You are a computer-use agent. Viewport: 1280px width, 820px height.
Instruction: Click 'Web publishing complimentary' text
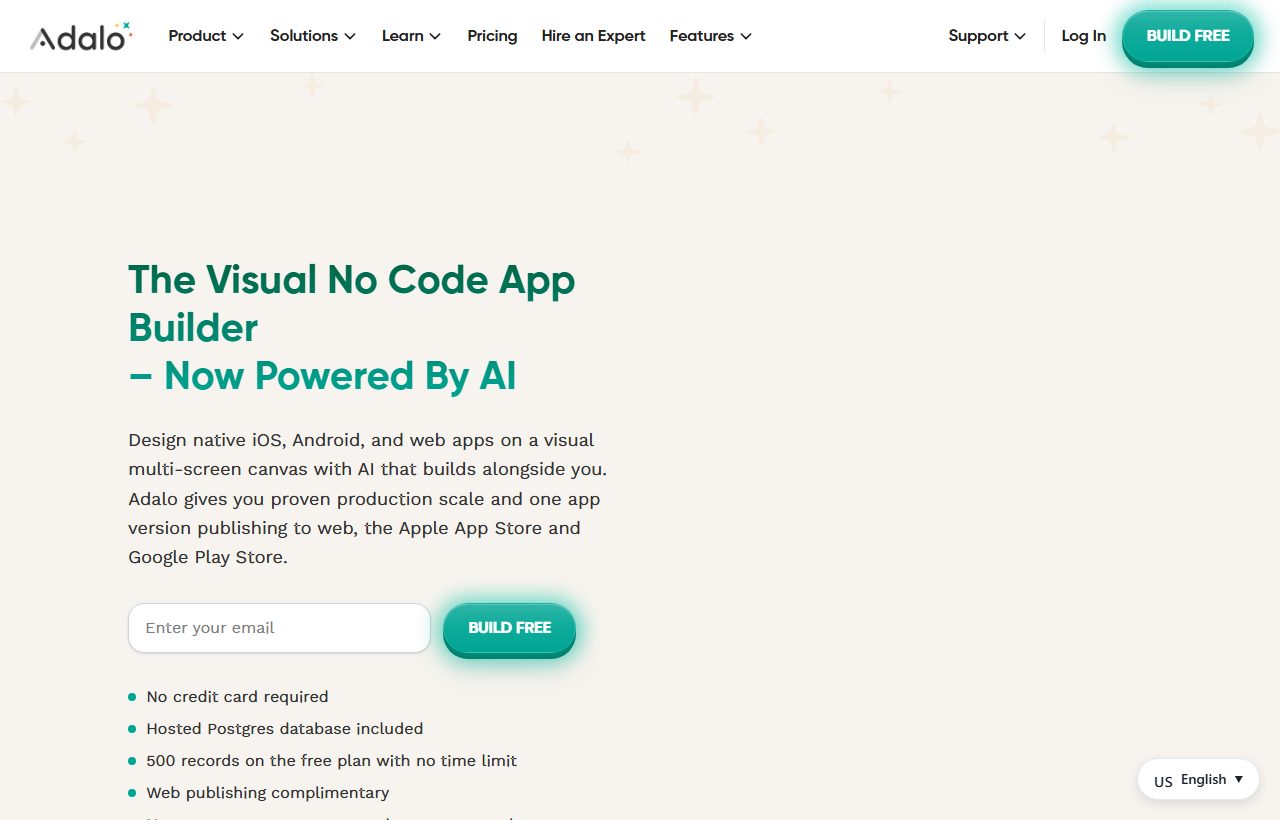(268, 793)
